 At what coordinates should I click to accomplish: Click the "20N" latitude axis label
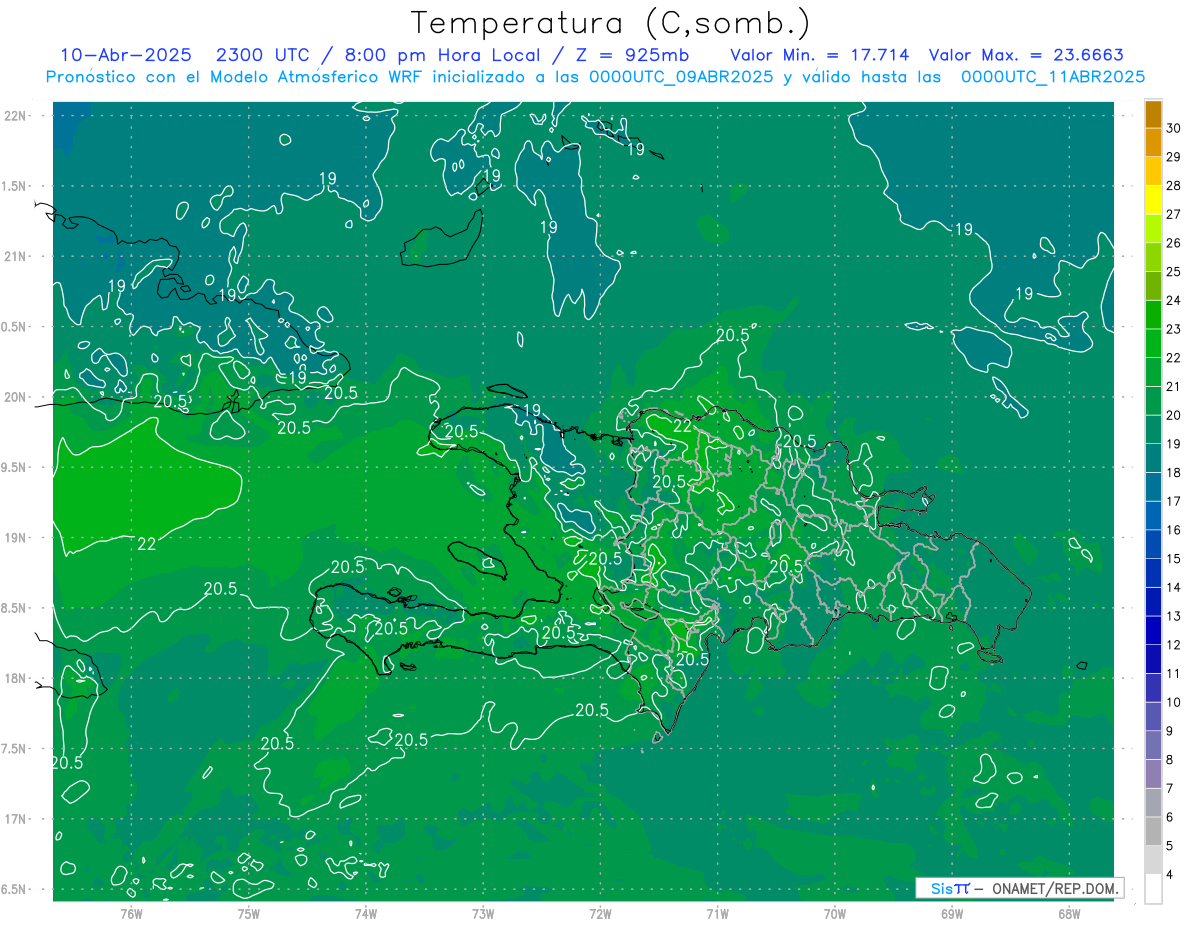pos(15,397)
